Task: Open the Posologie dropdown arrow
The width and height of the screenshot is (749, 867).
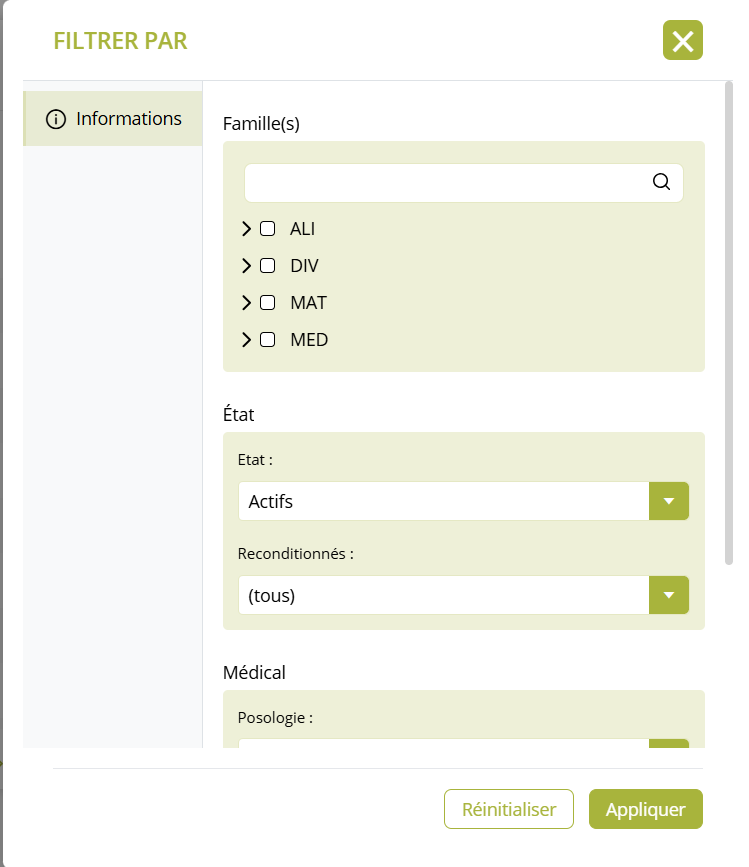Action: tap(669, 744)
